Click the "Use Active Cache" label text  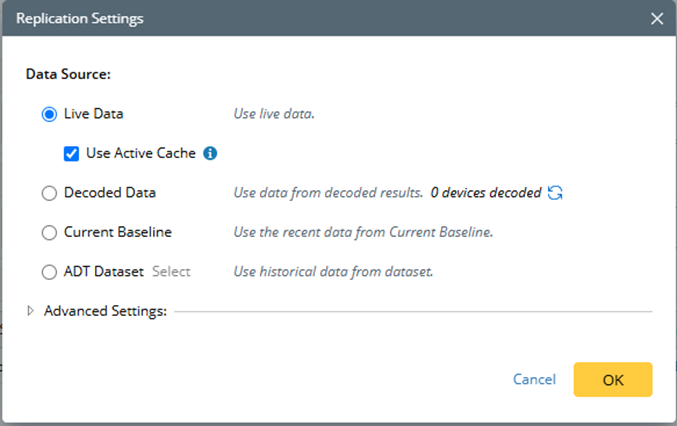click(141, 154)
